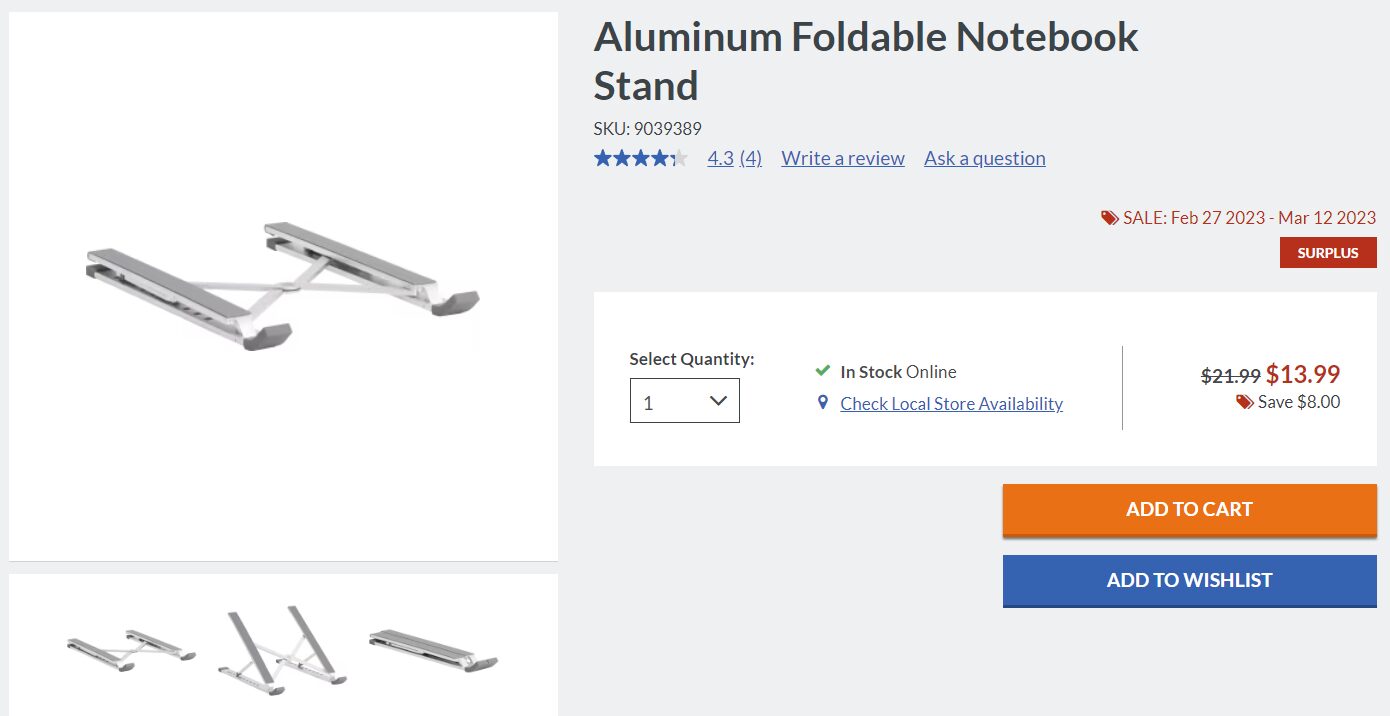Click the (4) reviews count link

(x=750, y=157)
